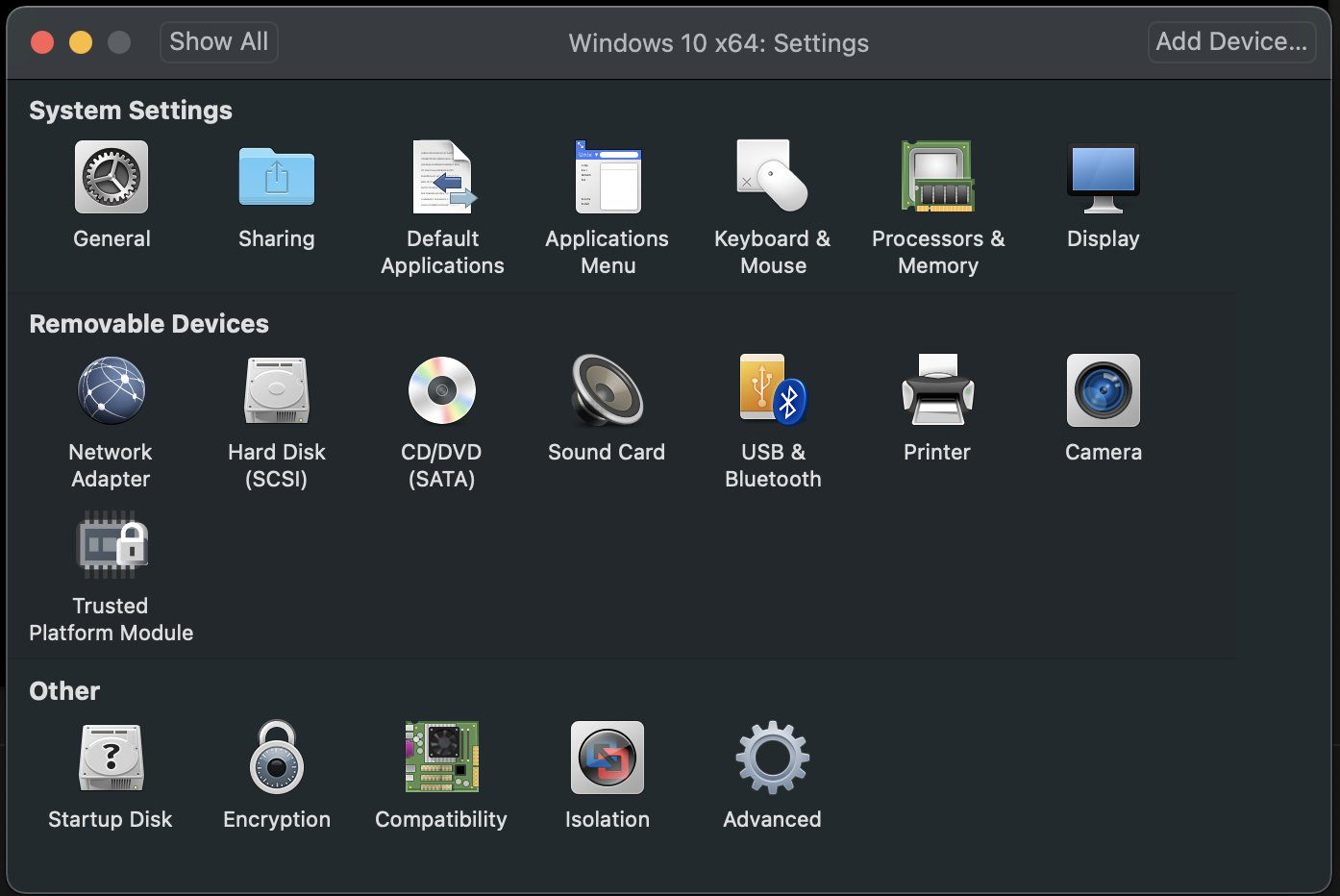The width and height of the screenshot is (1340, 896).
Task: Click the 'Windows 10 x64: Settings' window title
Action: 719,43
